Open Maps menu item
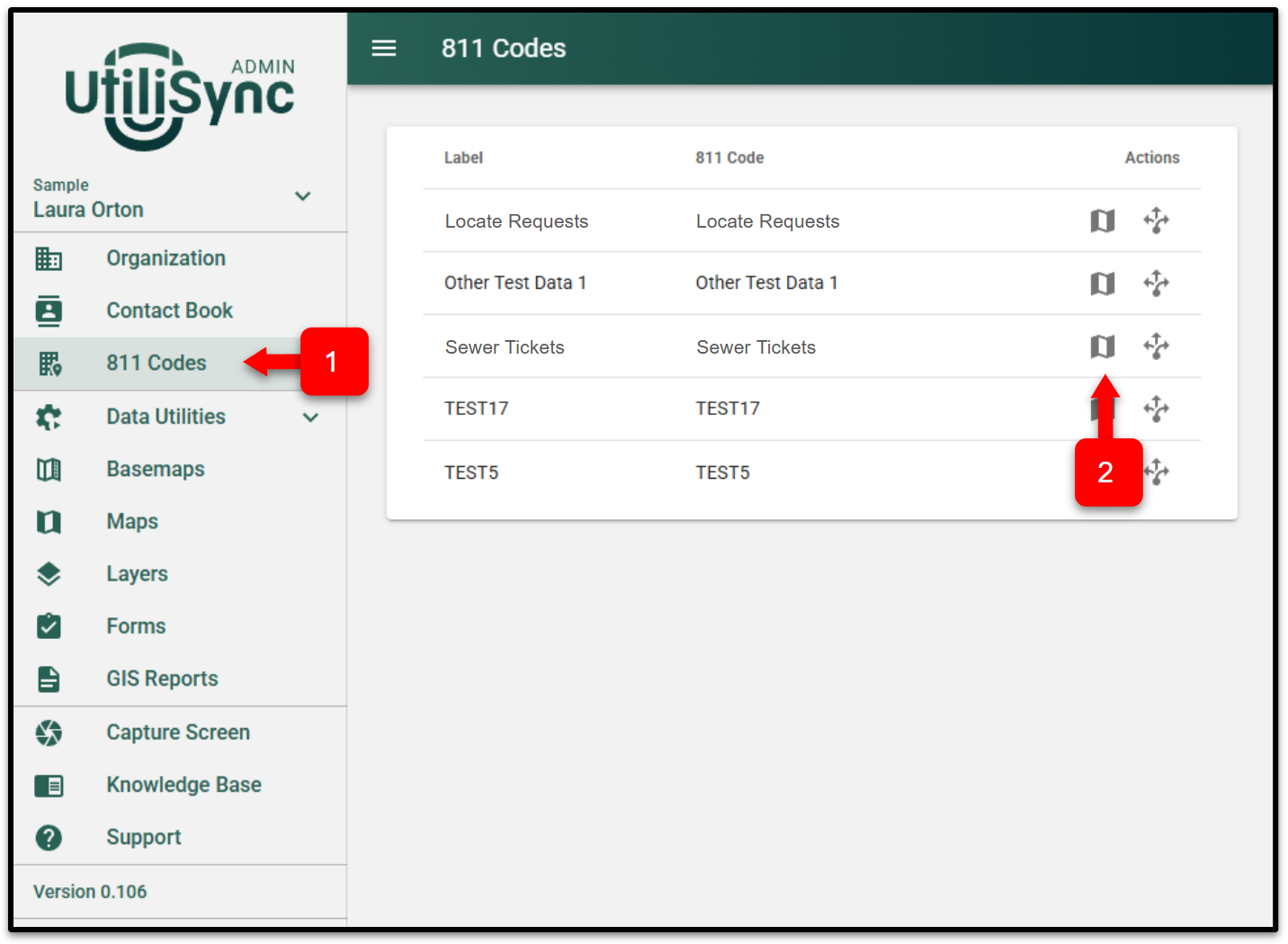 132,522
